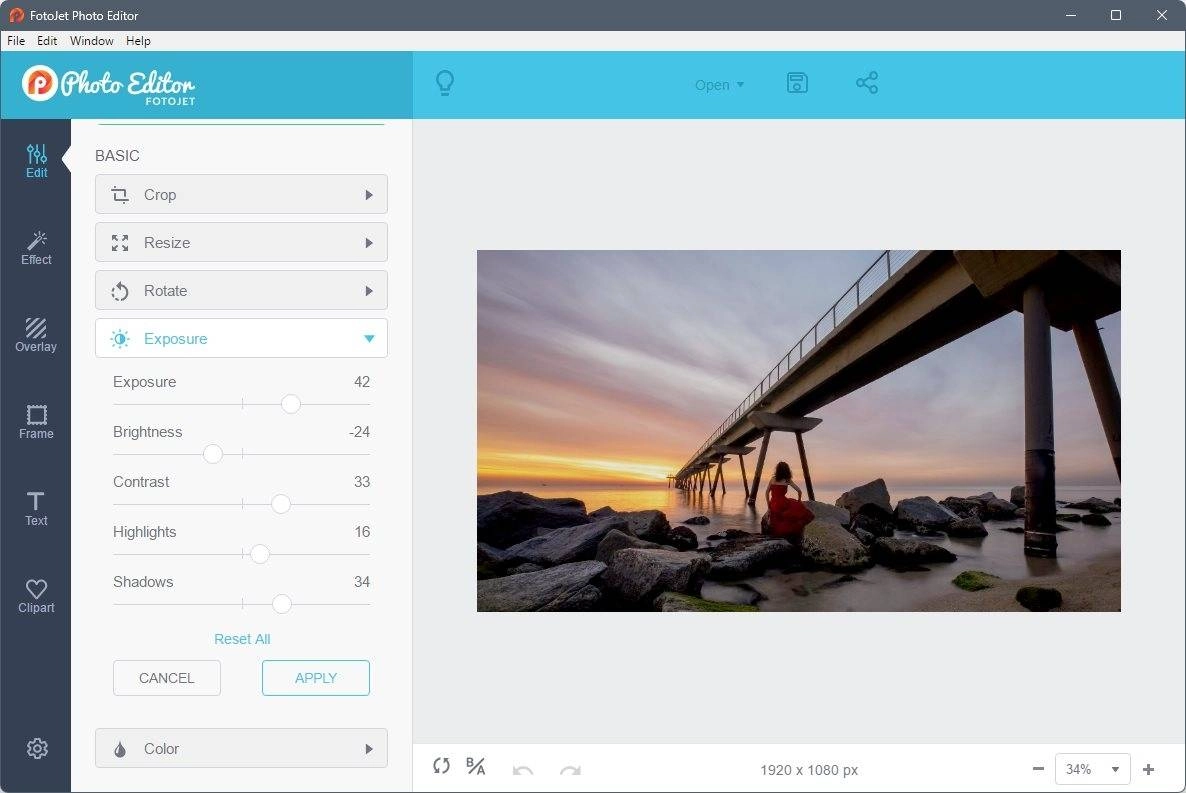Image resolution: width=1186 pixels, height=793 pixels.
Task: Click the Crop tool icon
Action: pyautogui.click(x=120, y=195)
